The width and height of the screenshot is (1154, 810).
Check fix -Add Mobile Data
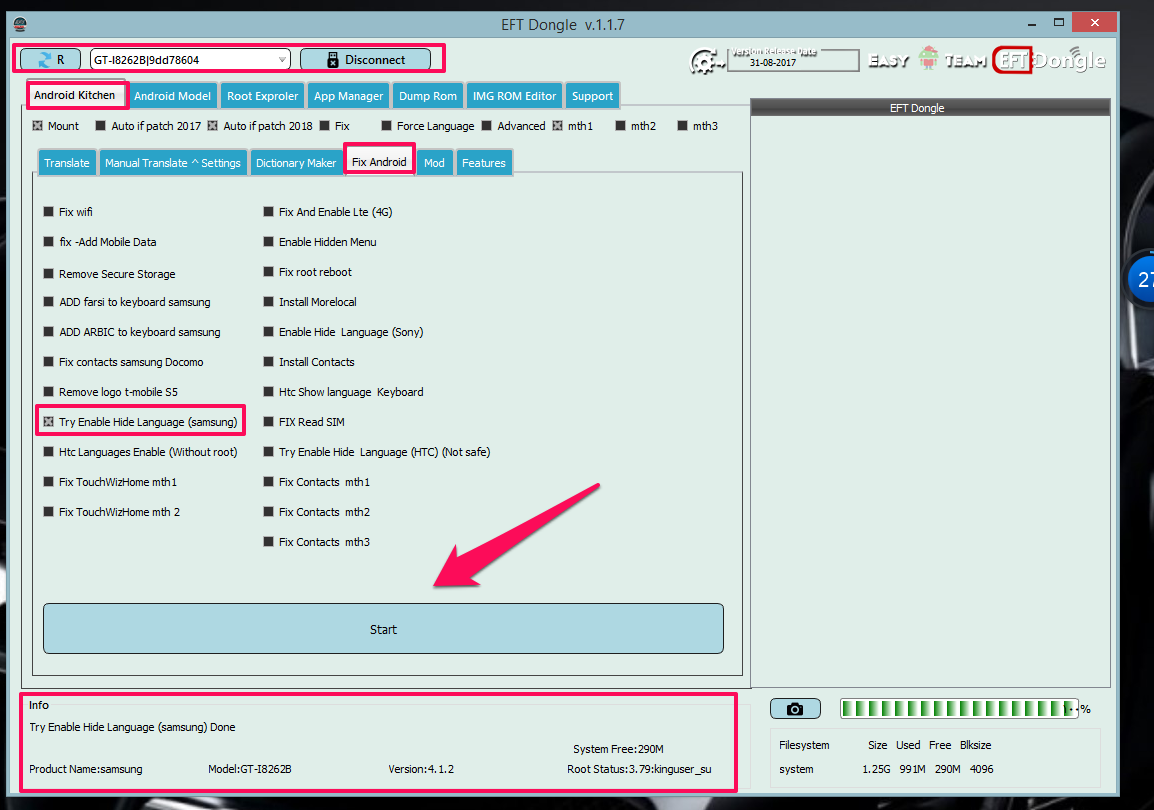(49, 241)
